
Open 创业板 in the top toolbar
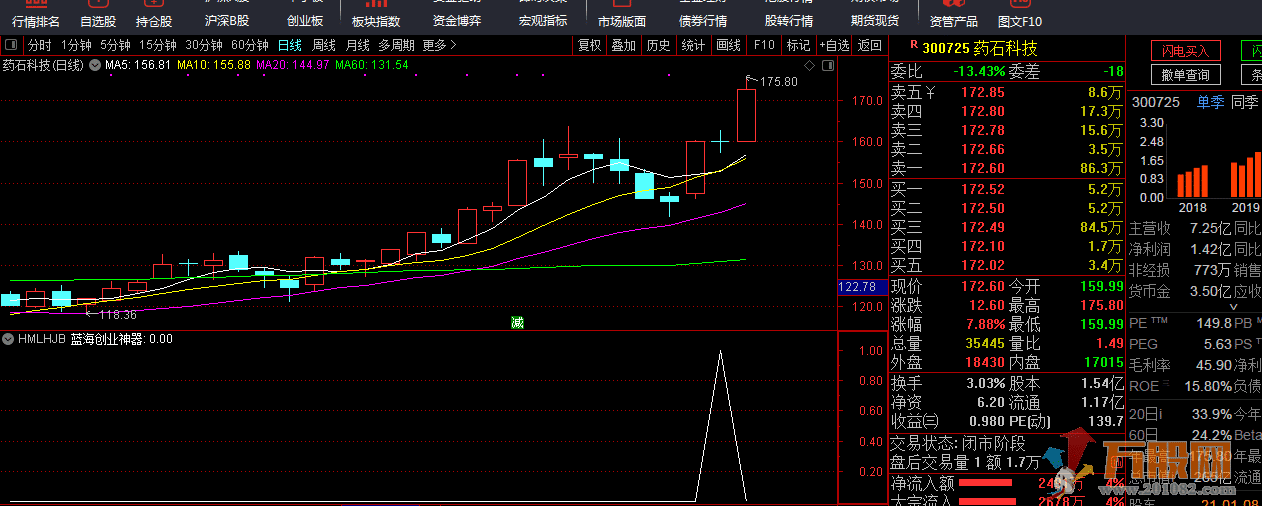[305, 21]
